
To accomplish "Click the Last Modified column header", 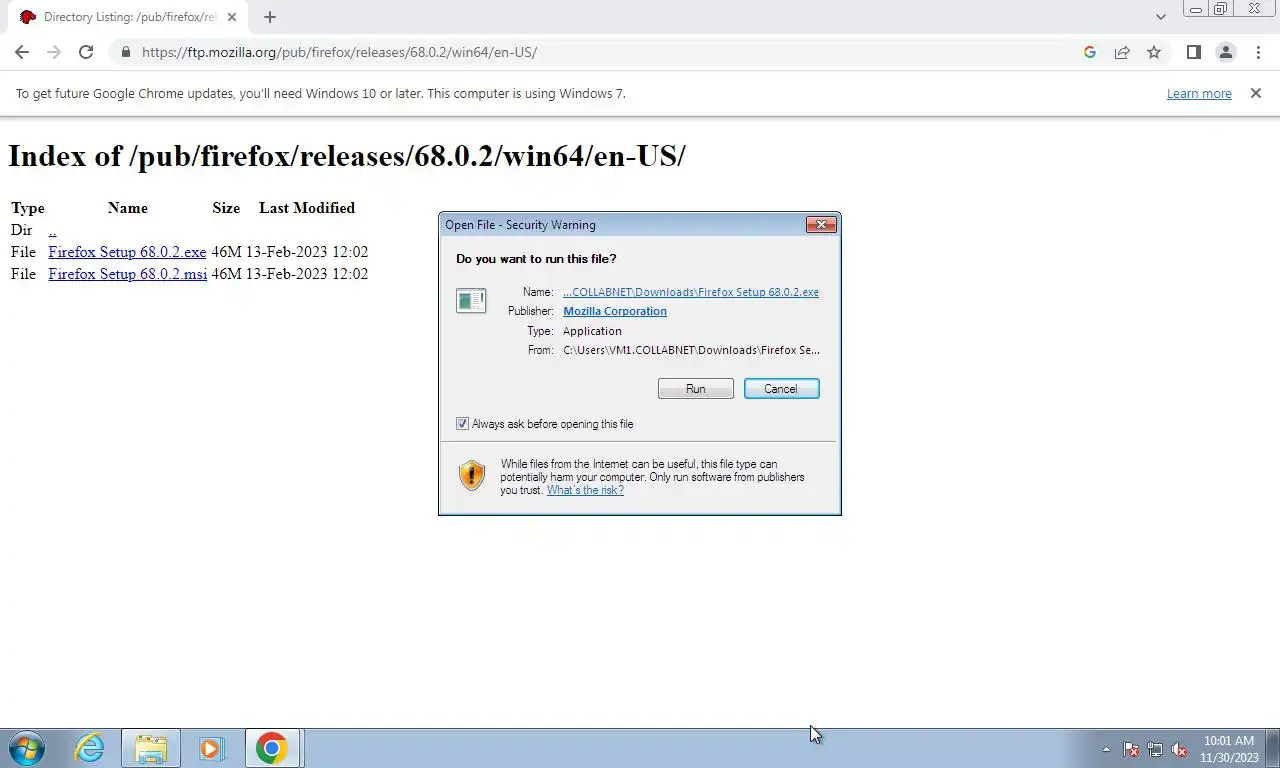I will pyautogui.click(x=307, y=208).
